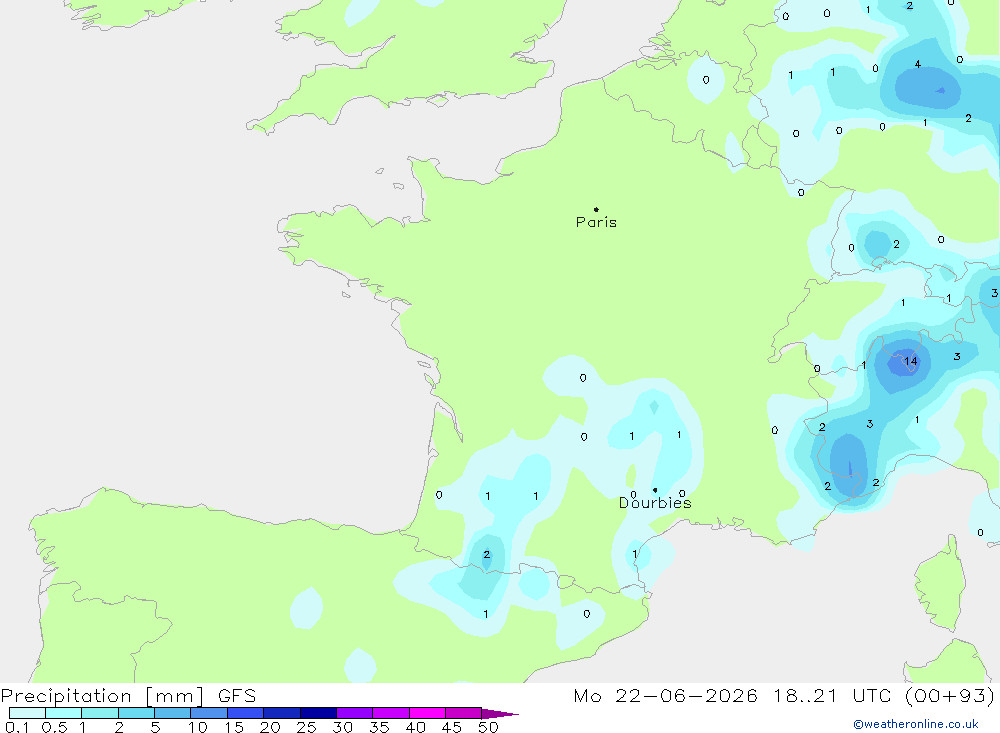
Task: Click the legend swatch between 40 and 45
Action: click(x=427, y=713)
